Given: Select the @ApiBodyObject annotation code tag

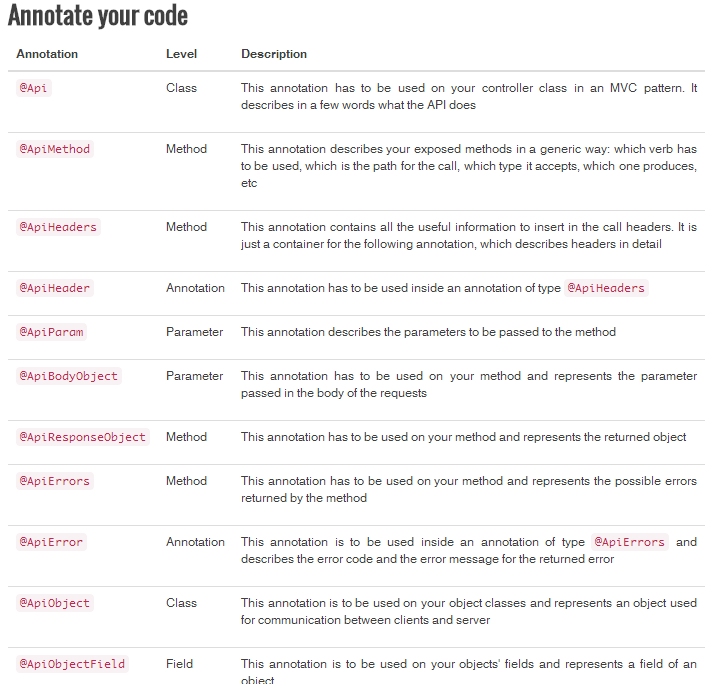Looking at the screenshot, I should coord(69,376).
